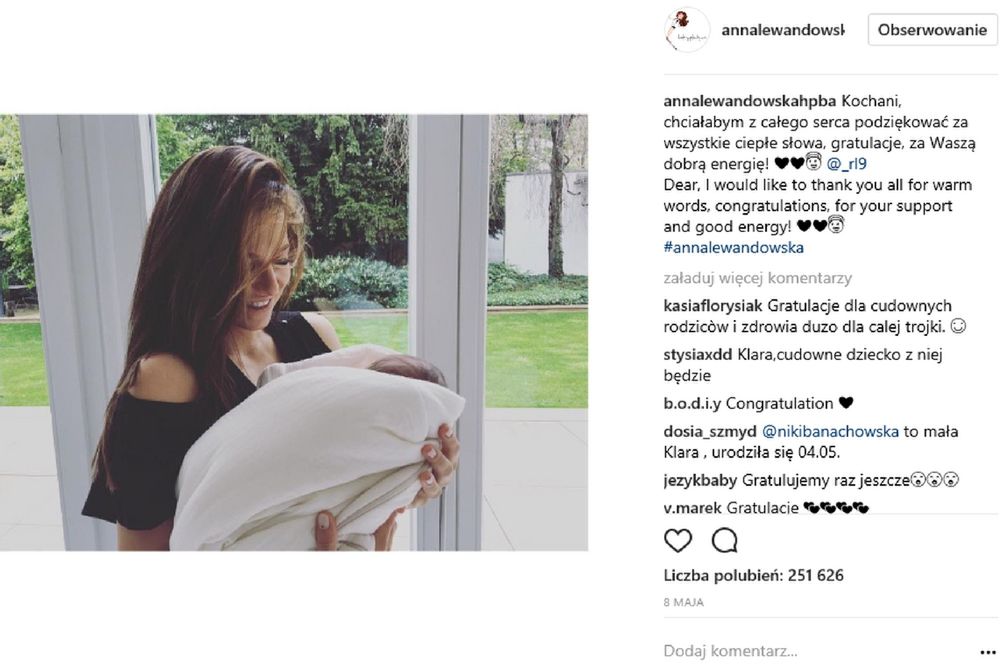The image size is (1000, 667).
Task: Toggle the Obserwowanie follow button
Action: point(932,30)
